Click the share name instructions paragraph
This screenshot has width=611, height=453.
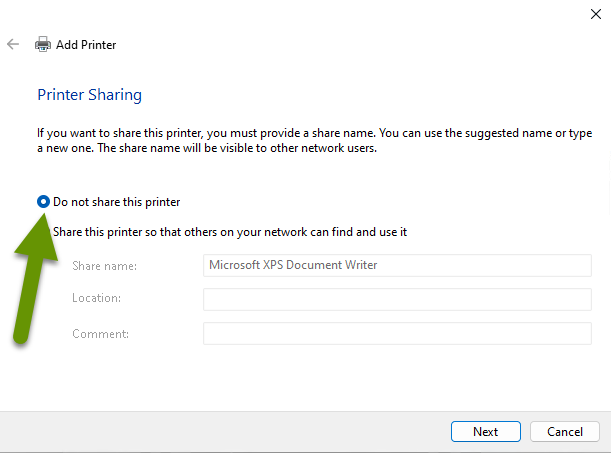[x=314, y=140]
